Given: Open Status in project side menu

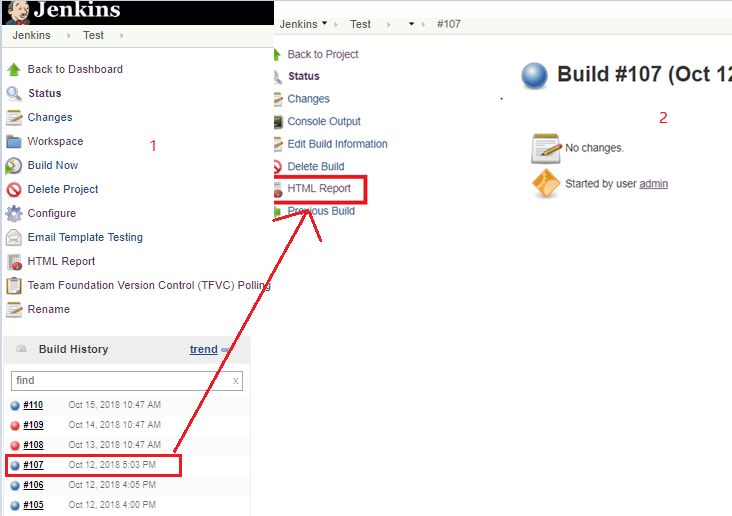Looking at the screenshot, I should pos(45,93).
